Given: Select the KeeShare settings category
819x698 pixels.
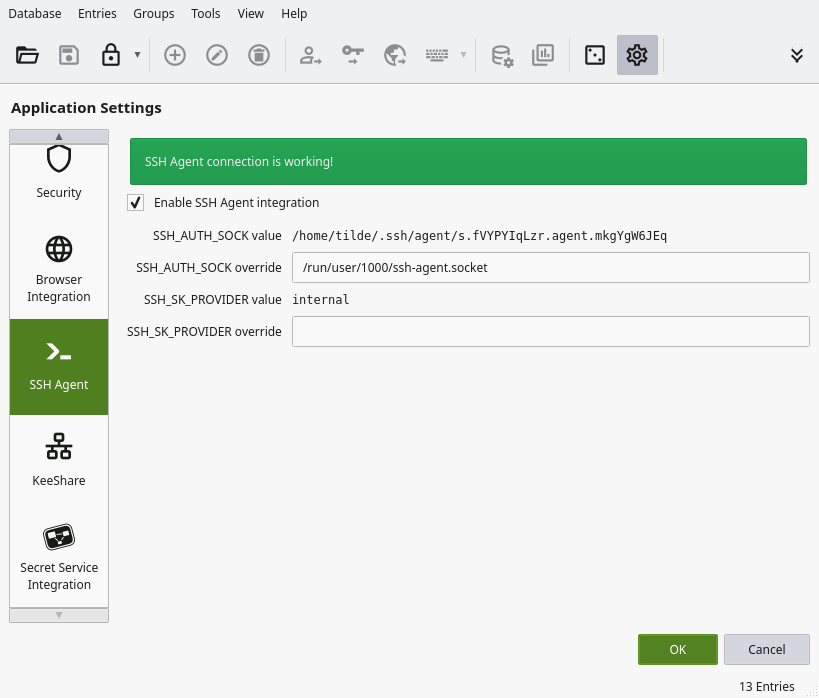Looking at the screenshot, I should [x=59, y=459].
